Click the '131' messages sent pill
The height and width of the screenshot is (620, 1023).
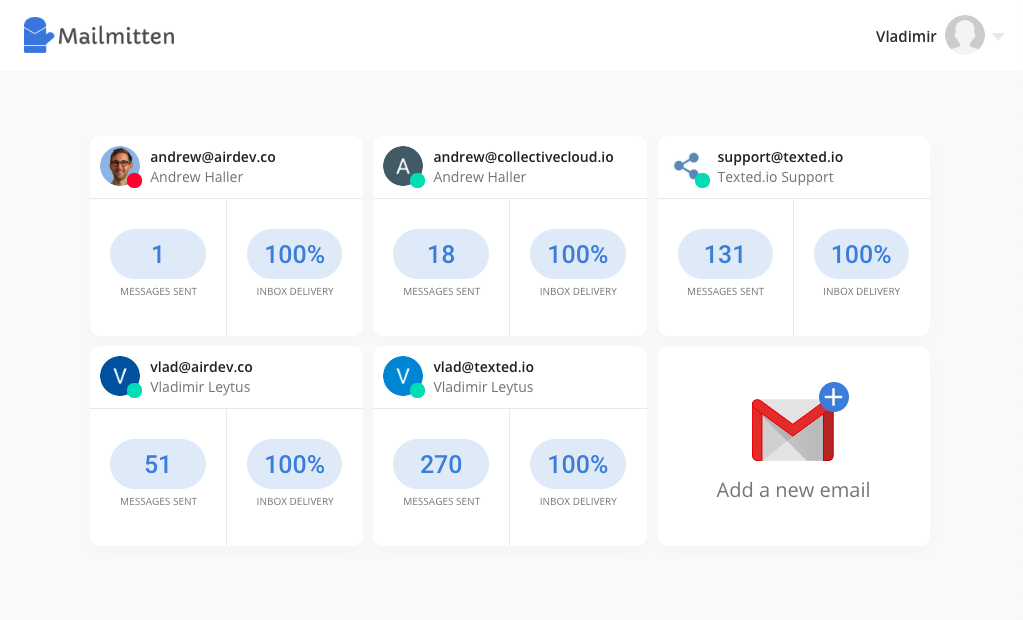(x=725, y=254)
